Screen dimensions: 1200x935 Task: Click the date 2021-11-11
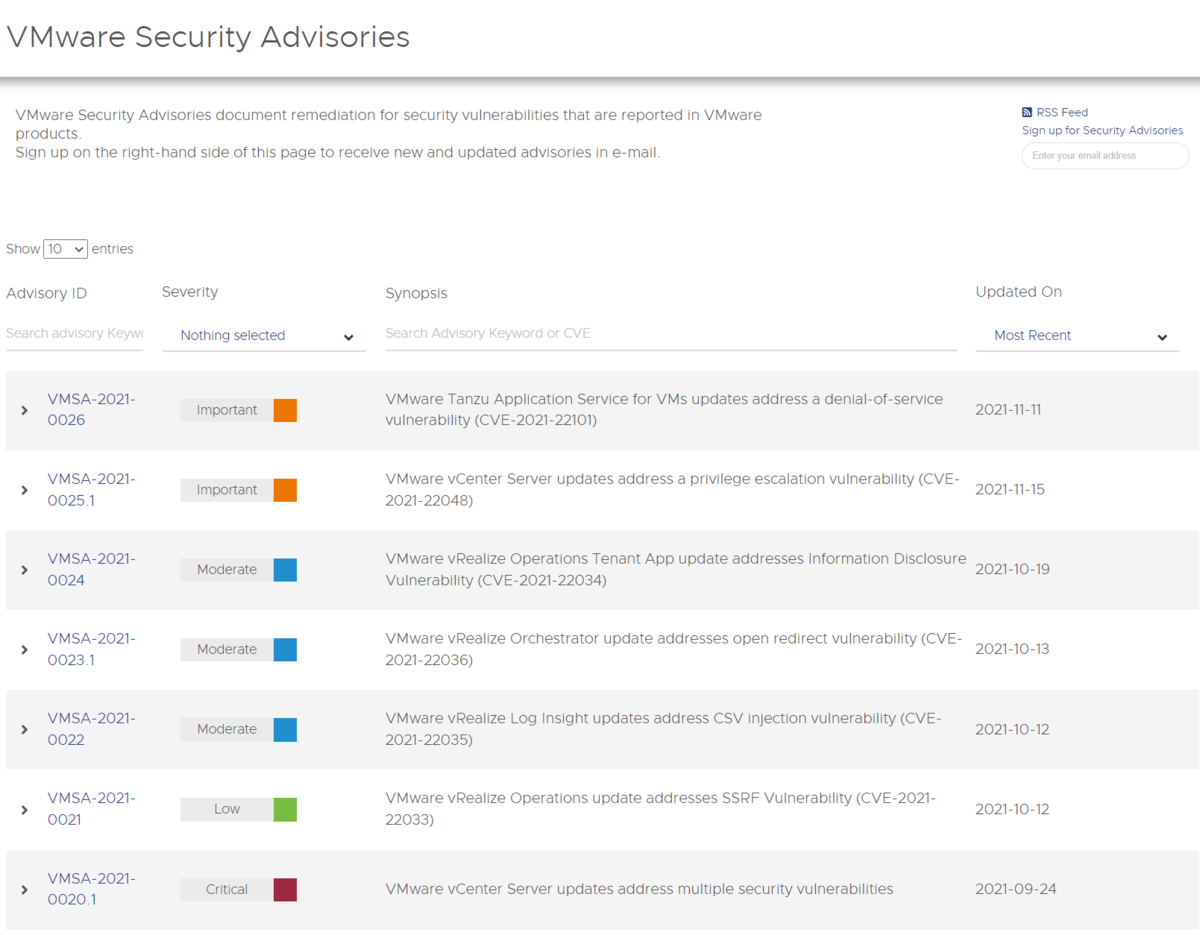[1008, 409]
